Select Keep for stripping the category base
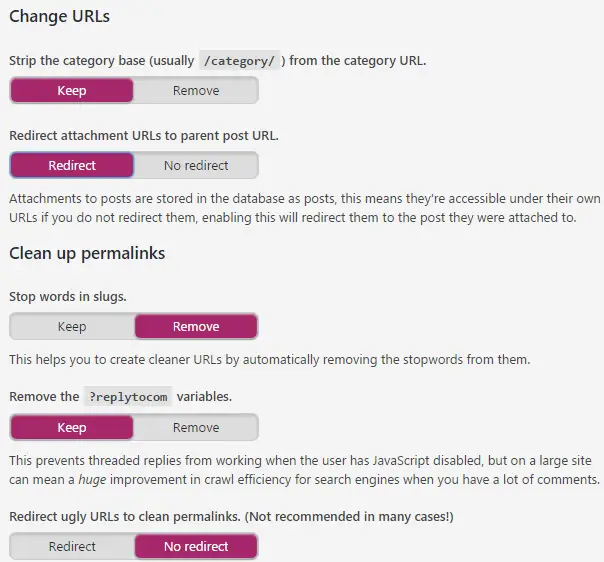Image resolution: width=604 pixels, height=562 pixels. tap(72, 91)
